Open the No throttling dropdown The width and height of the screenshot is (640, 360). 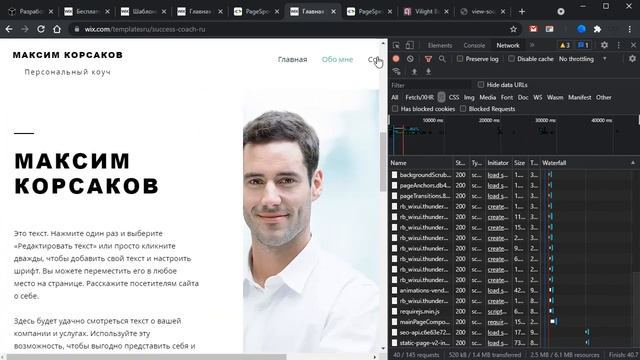coord(582,59)
